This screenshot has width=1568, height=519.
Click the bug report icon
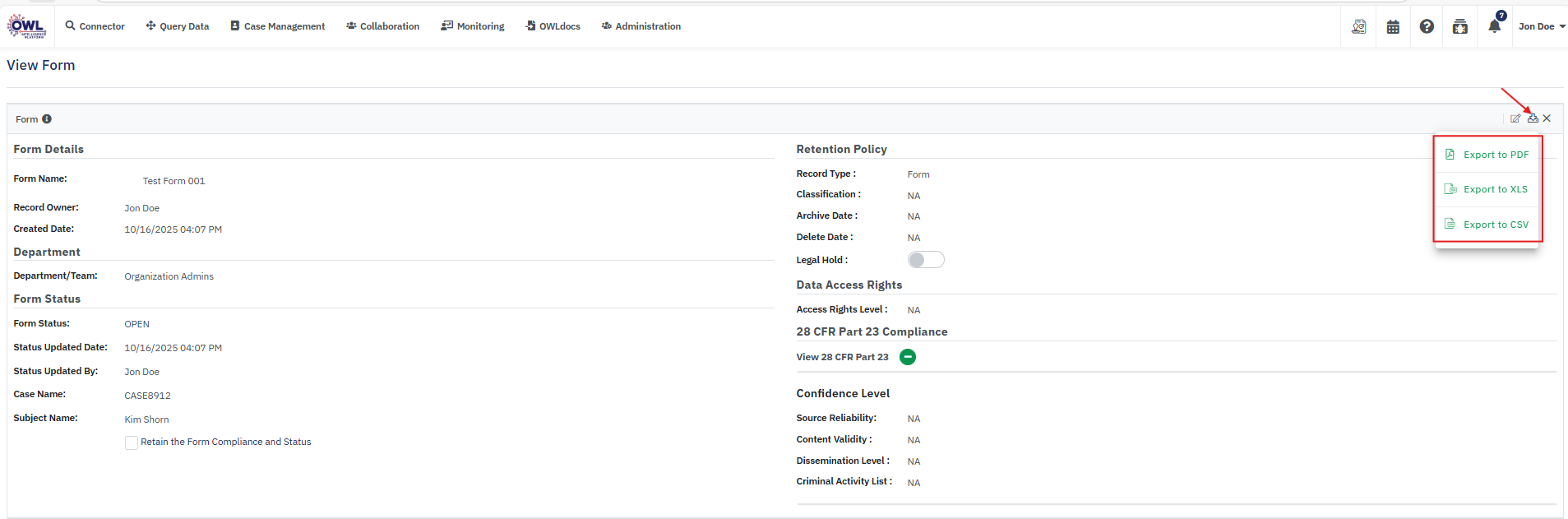point(1460,27)
